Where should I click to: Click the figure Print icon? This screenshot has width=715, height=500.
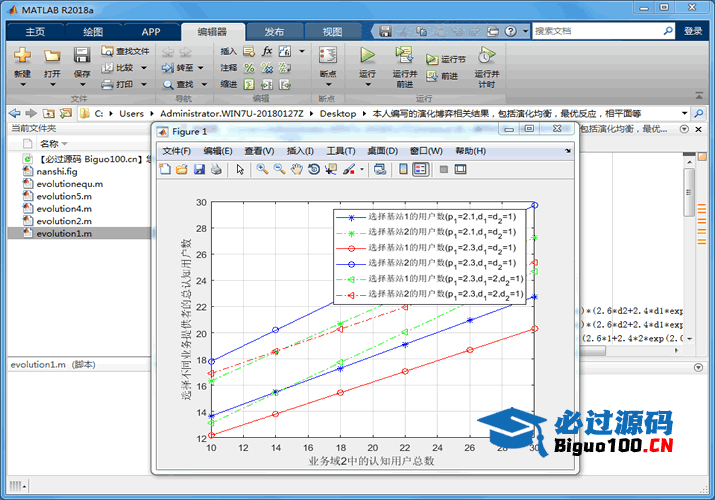coord(216,170)
